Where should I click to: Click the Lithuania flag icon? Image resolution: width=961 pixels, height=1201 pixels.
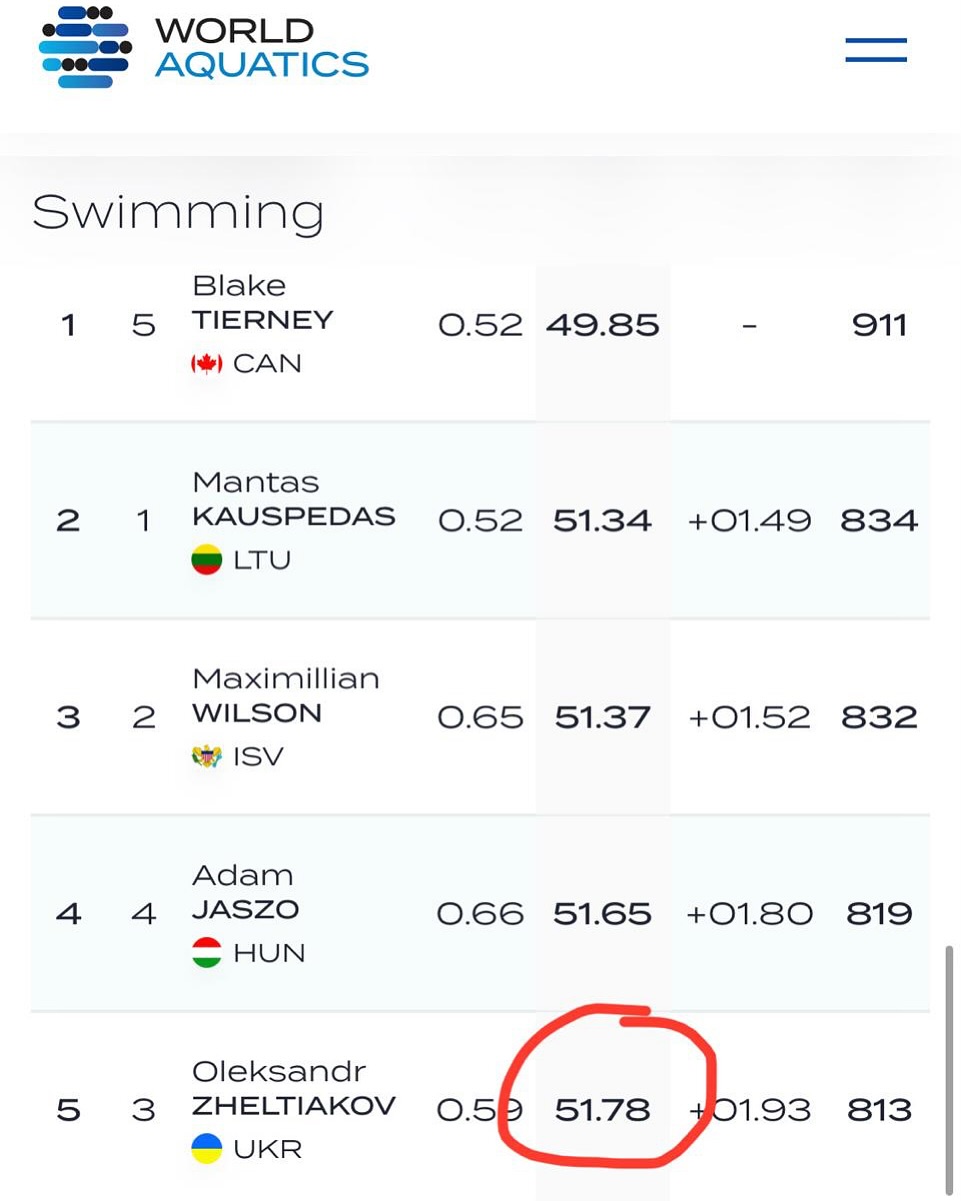207,560
